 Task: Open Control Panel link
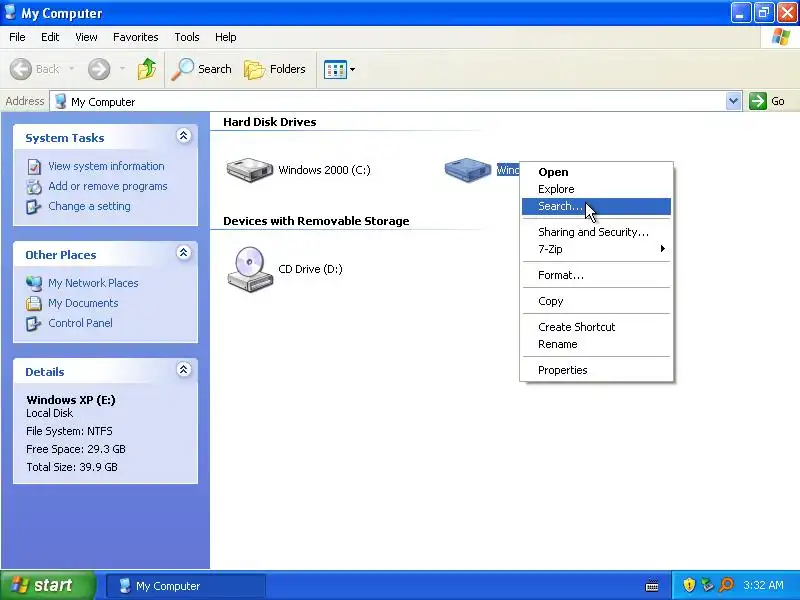[x=80, y=323]
